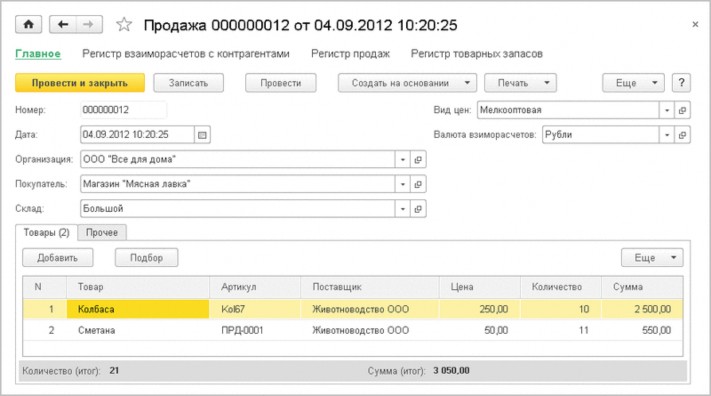The height and width of the screenshot is (396, 711).
Task: Select the Сметана cell
Action: [x=138, y=330]
